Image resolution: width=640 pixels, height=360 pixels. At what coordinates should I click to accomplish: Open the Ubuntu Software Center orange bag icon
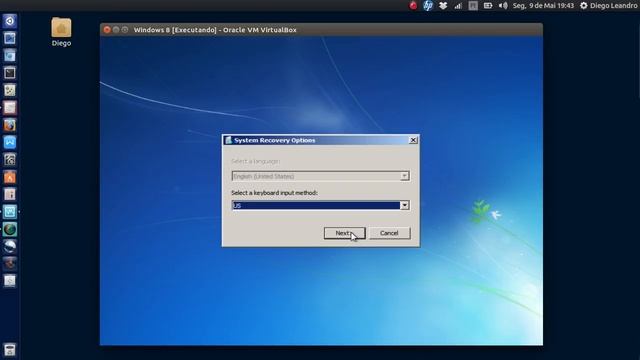pos(10,177)
